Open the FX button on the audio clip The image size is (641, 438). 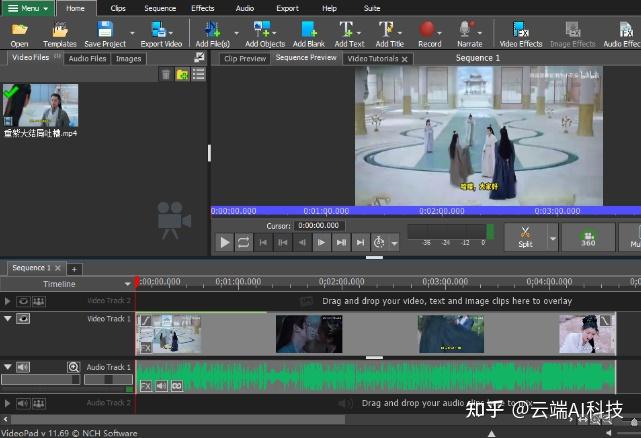[x=146, y=386]
